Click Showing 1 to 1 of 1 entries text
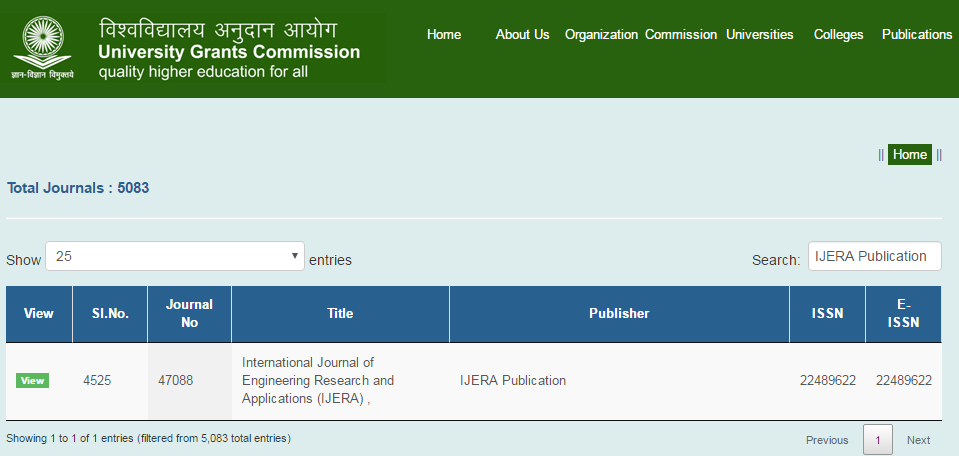 149,438
